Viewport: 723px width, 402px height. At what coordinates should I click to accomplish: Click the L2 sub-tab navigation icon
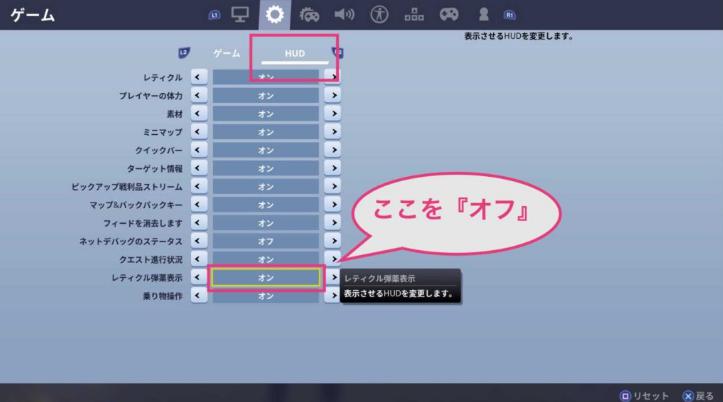click(184, 53)
